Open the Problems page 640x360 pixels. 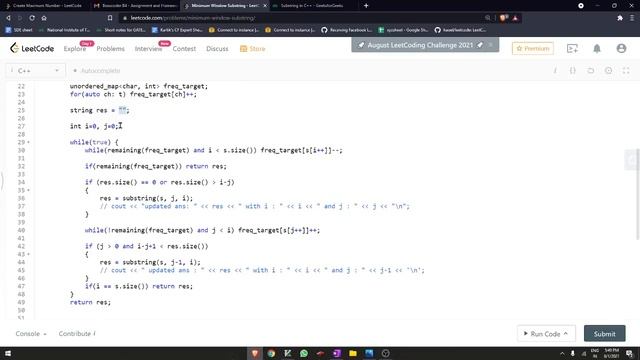111,49
